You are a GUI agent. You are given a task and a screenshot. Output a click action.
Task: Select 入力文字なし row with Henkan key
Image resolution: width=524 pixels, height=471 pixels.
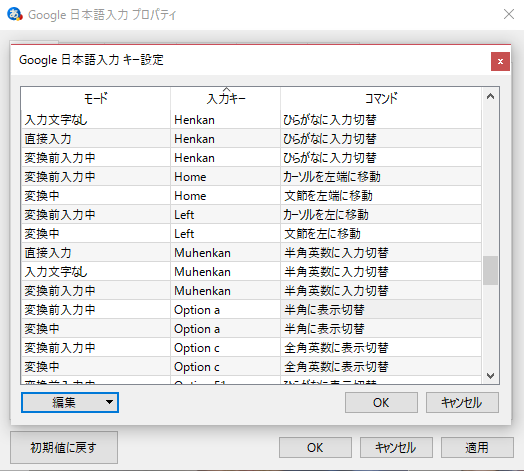click(251, 120)
